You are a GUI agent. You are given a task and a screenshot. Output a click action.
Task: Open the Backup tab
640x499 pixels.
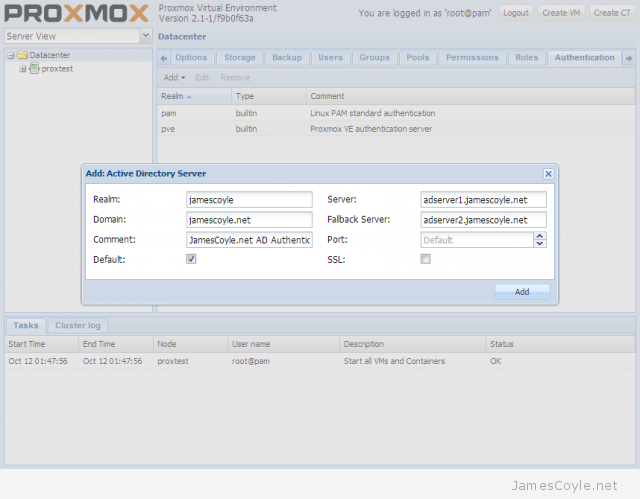(x=287, y=58)
